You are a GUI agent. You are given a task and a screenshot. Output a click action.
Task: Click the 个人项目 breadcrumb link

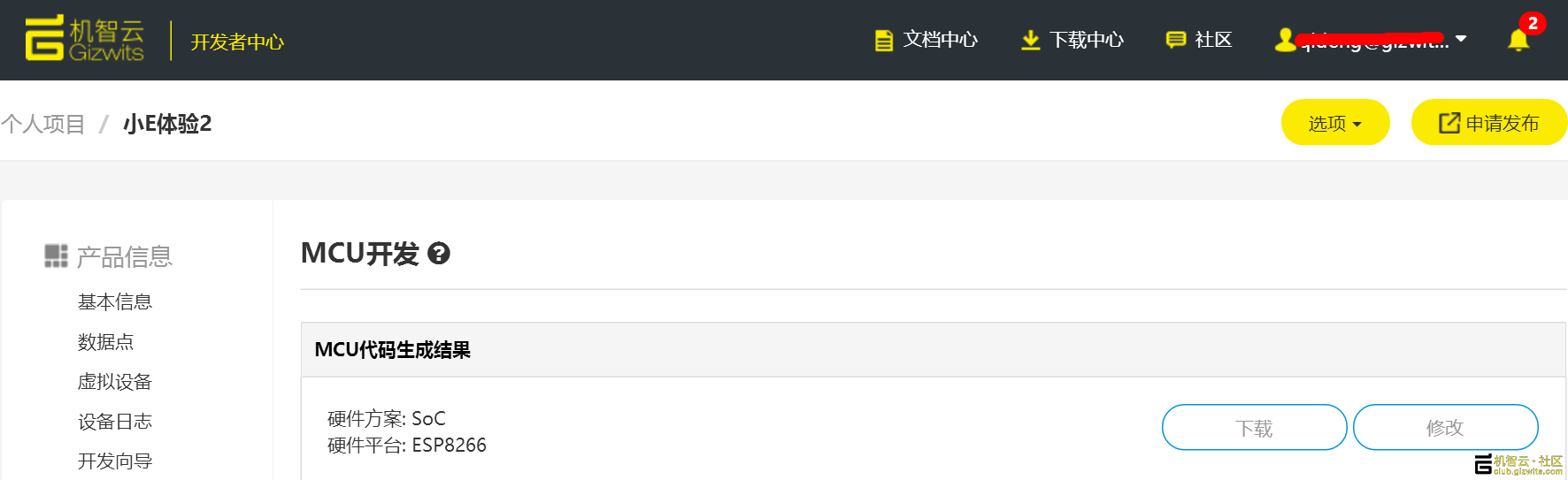[43, 124]
